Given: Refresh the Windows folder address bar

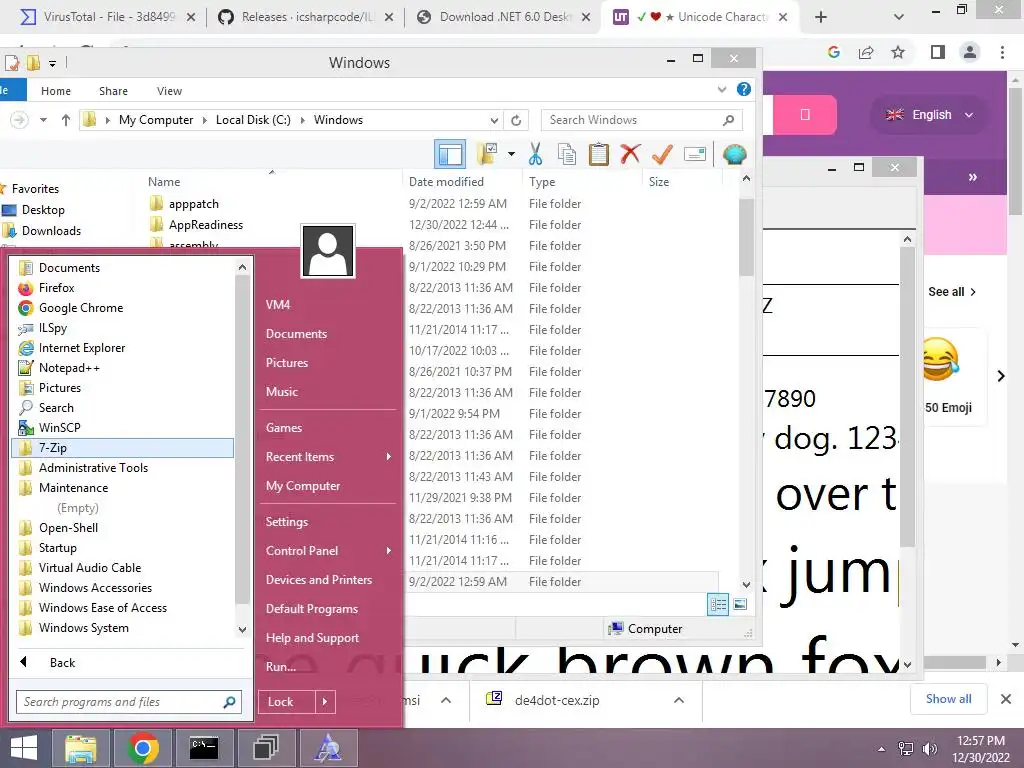Looking at the screenshot, I should click(516, 120).
